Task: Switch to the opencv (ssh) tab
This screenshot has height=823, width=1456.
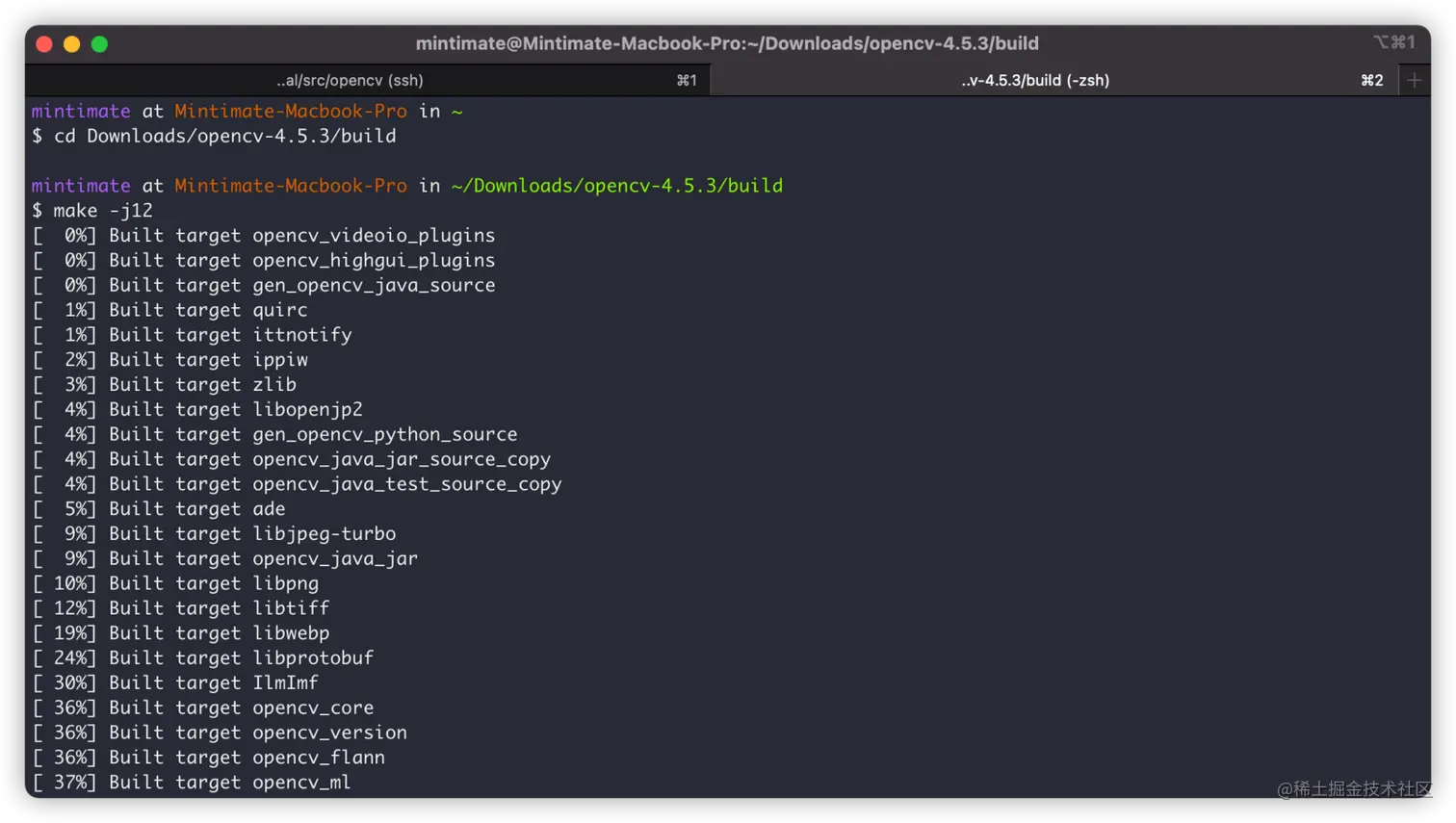Action: coord(368,80)
